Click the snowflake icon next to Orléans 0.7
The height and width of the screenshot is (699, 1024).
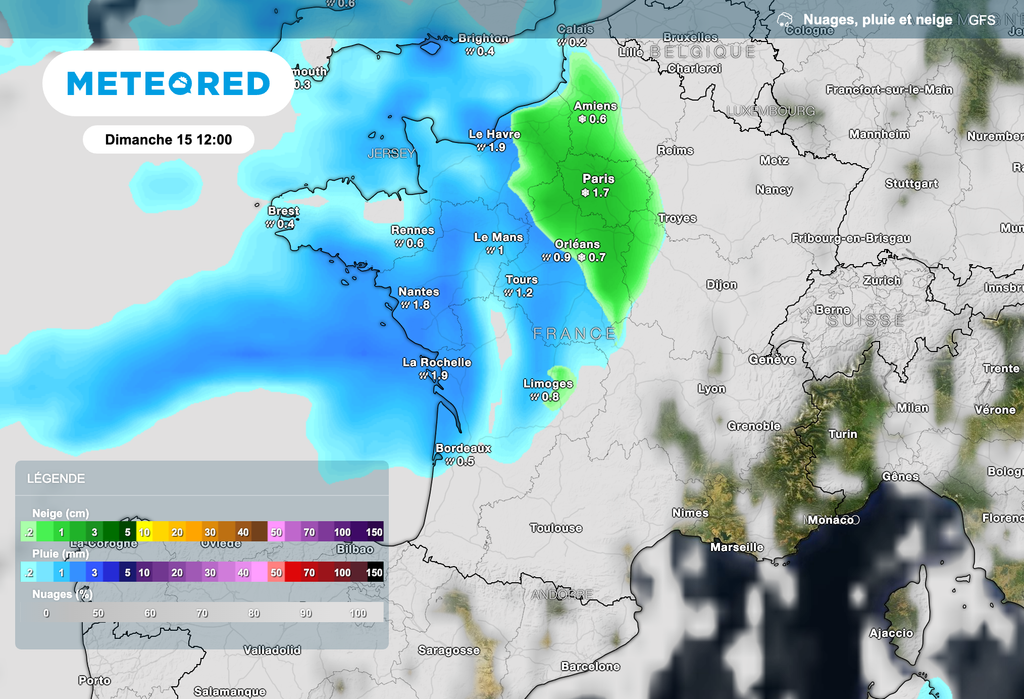pos(581,255)
